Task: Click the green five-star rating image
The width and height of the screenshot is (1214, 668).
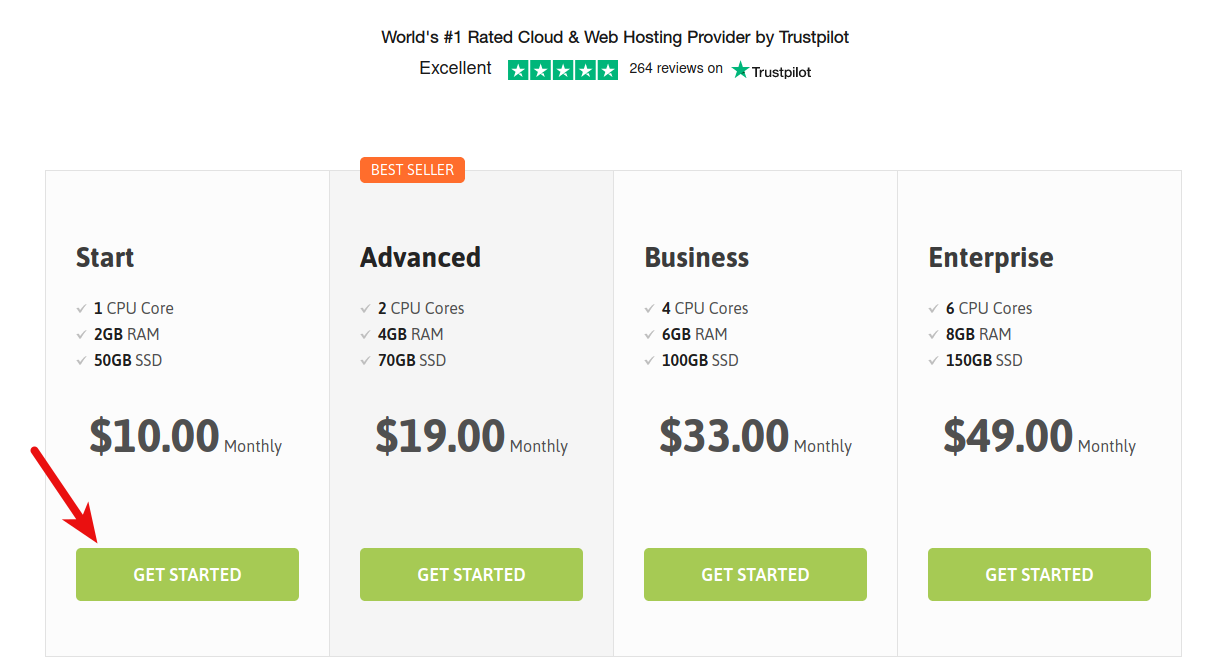Action: pos(563,70)
